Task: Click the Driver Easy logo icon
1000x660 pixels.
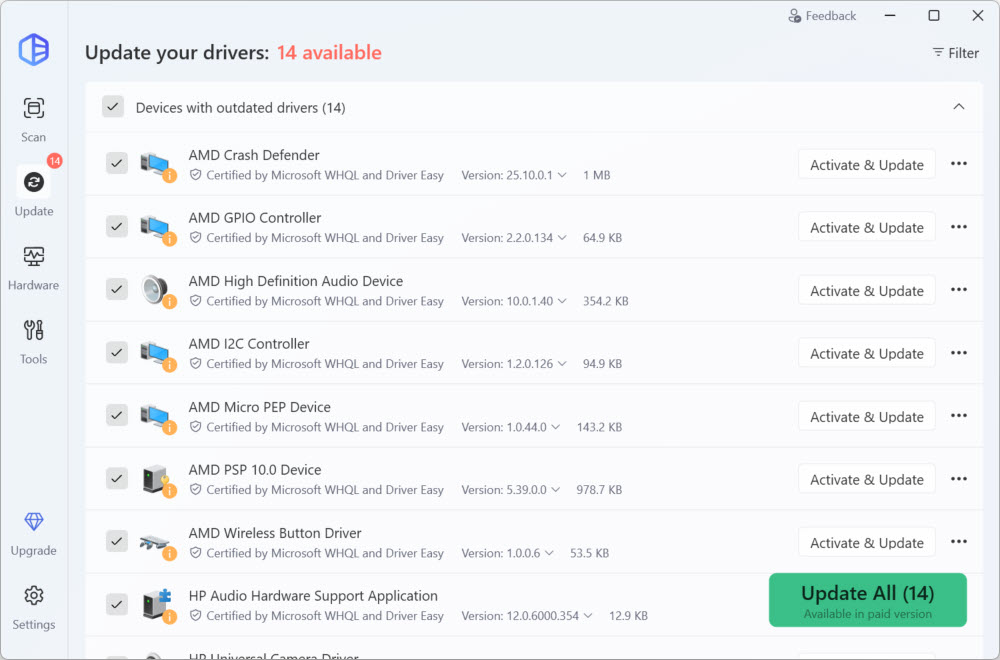Action: click(x=34, y=49)
